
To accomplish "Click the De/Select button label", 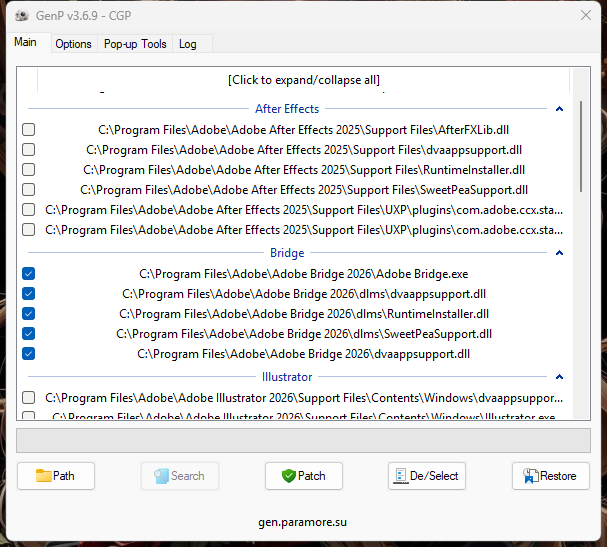I will coord(434,475).
